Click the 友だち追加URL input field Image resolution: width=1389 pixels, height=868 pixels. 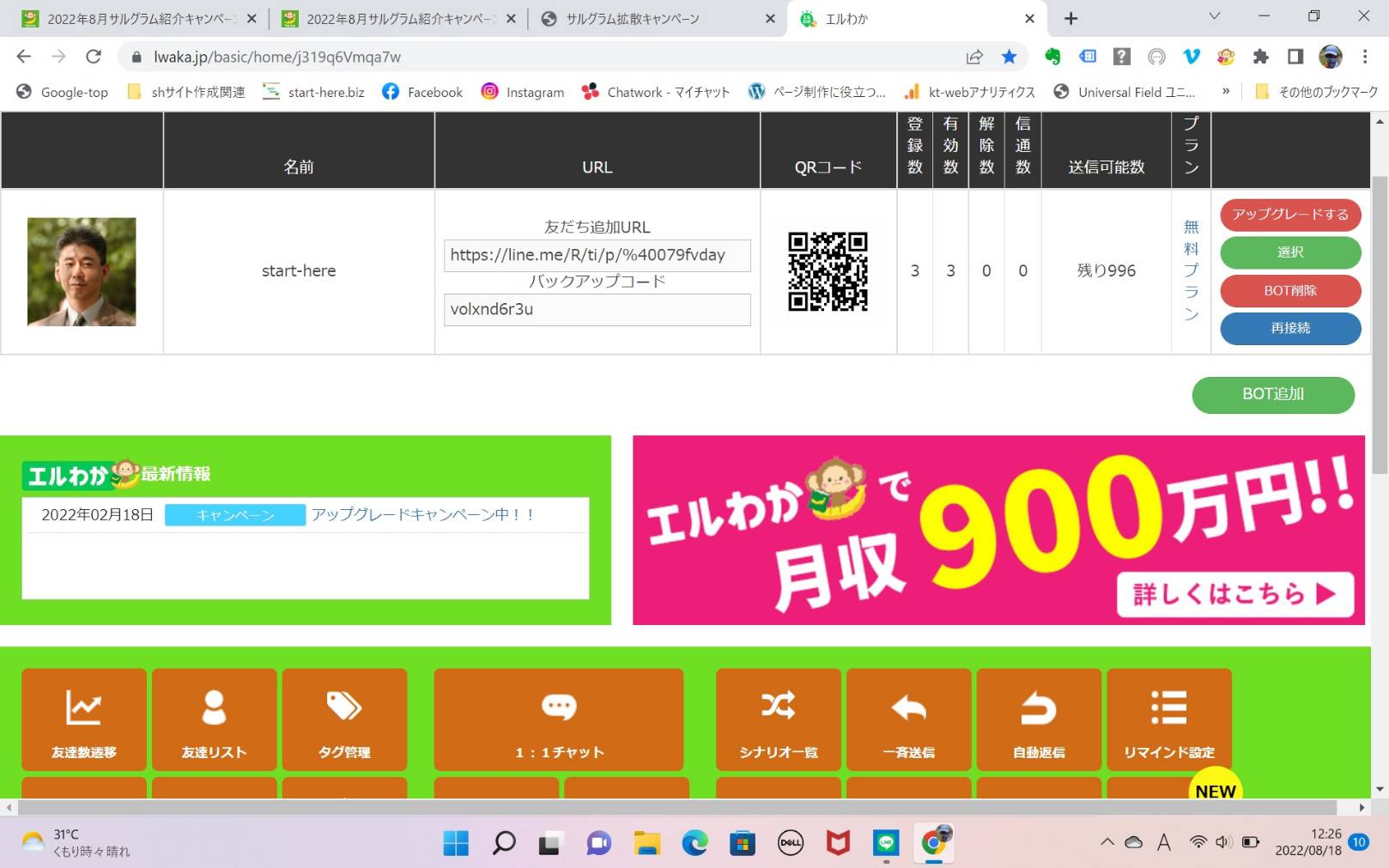coord(597,255)
